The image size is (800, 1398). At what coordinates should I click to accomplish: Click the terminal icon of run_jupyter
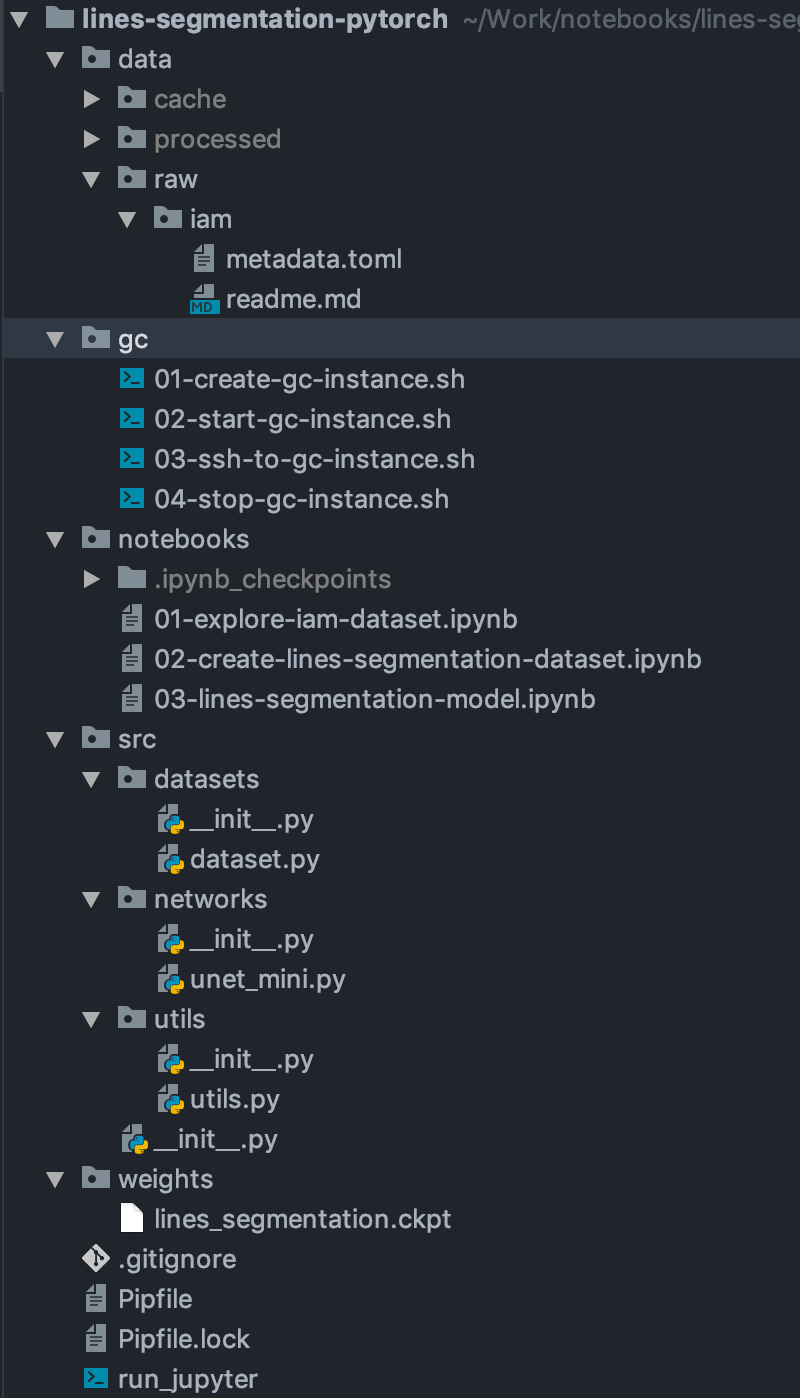[95, 1379]
